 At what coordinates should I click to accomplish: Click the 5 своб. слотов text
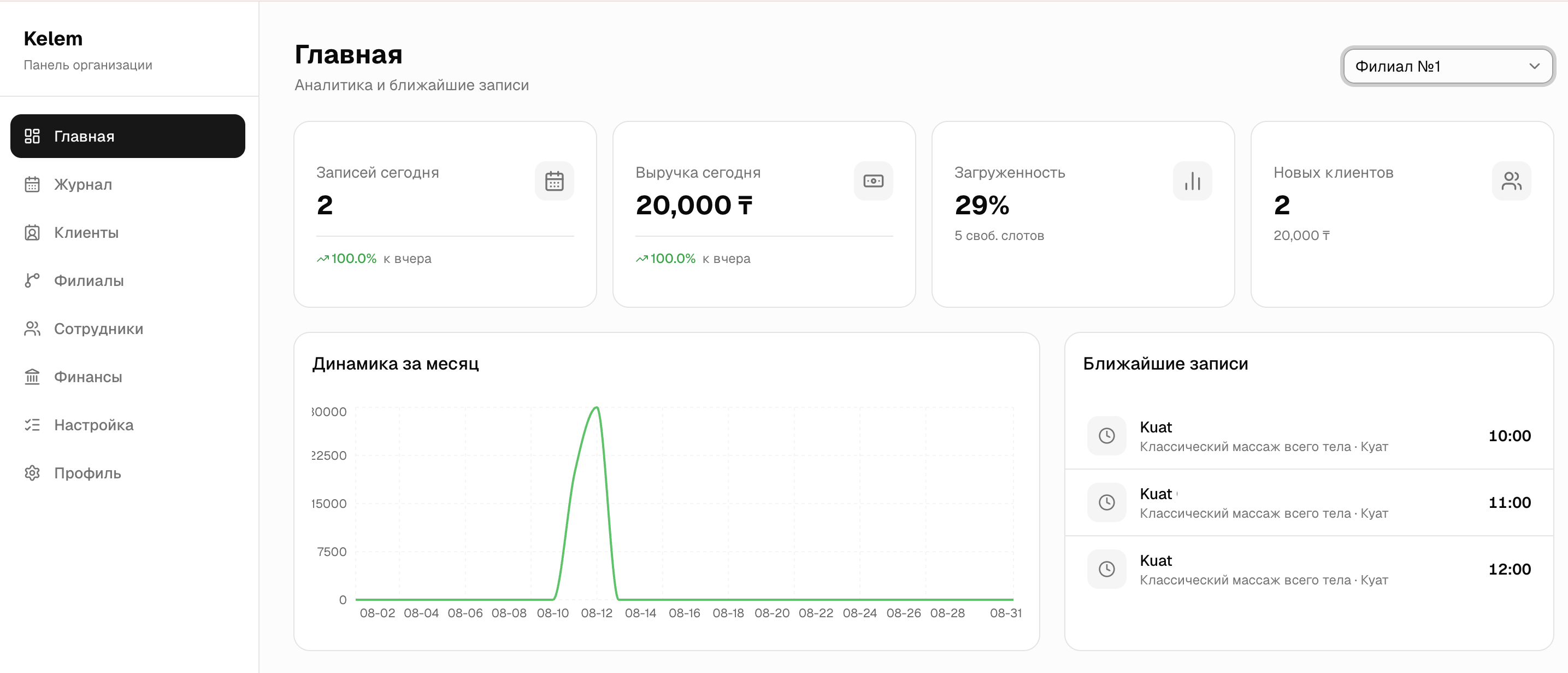999,236
